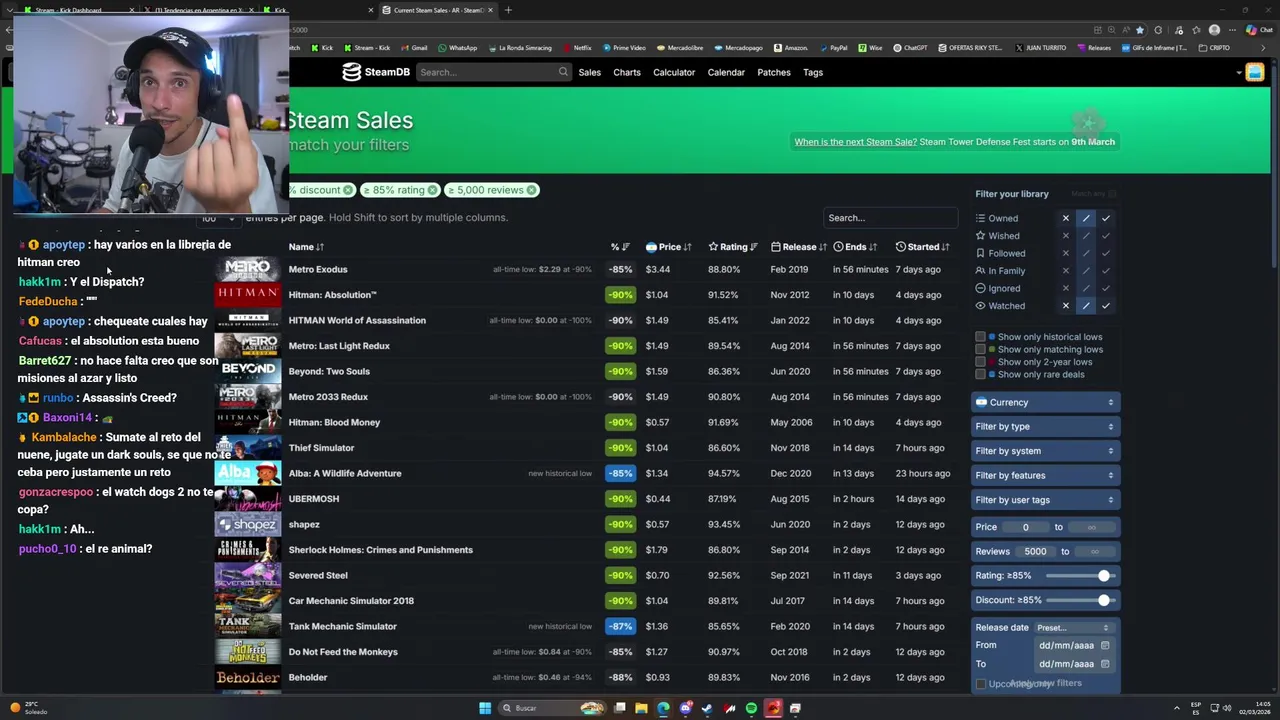Open the Calculator page from the header

[x=674, y=72]
